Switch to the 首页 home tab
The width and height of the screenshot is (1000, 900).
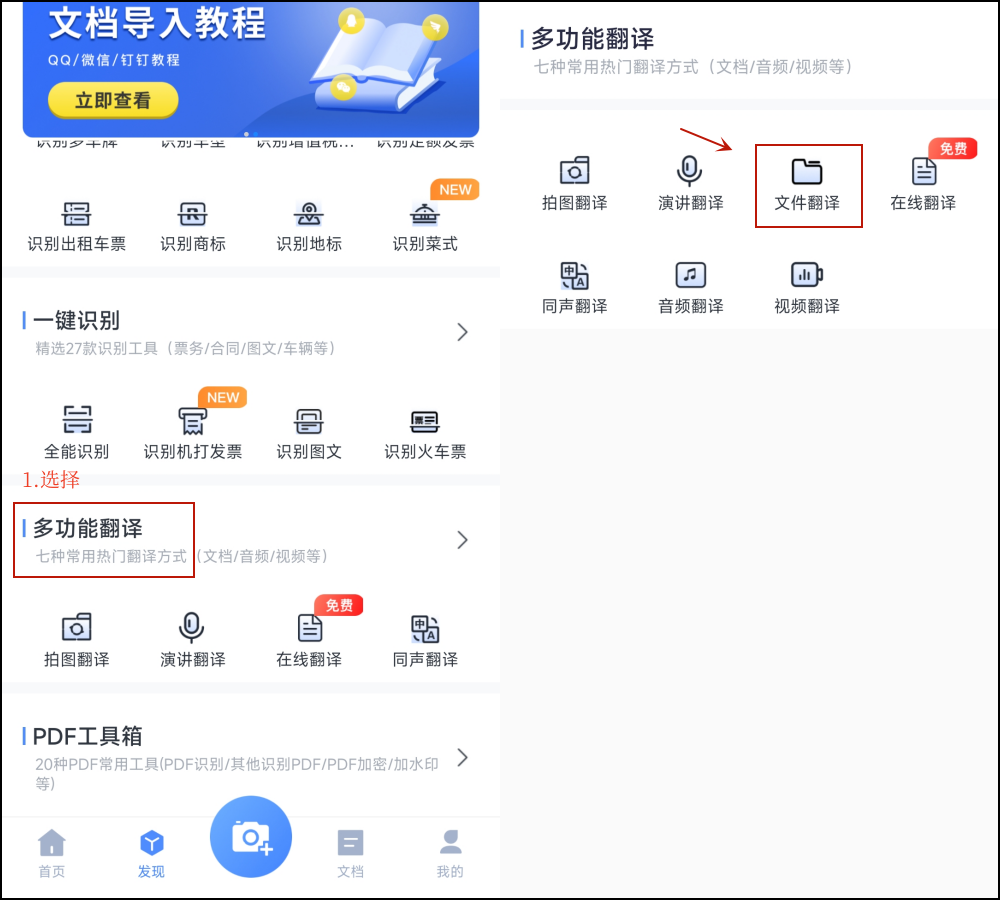click(x=51, y=853)
